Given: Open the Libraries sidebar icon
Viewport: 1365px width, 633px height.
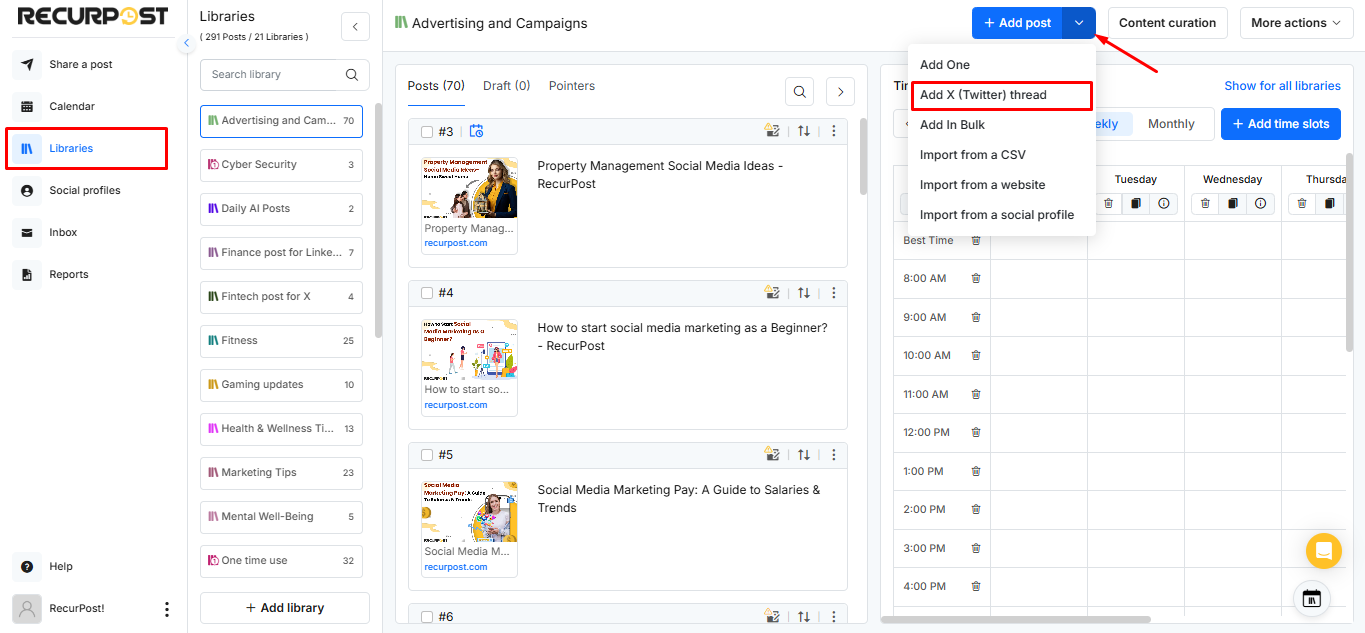Looking at the screenshot, I should click(x=27, y=148).
